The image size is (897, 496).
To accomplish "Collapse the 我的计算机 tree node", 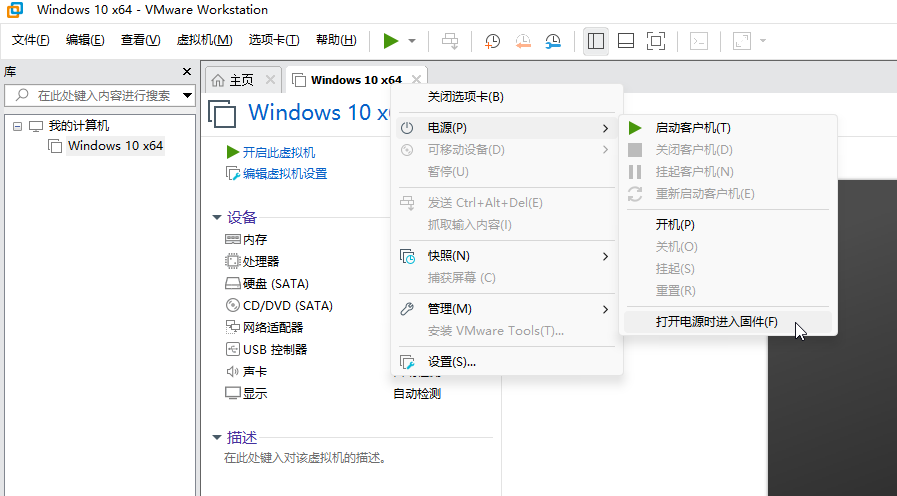I will (x=17, y=126).
